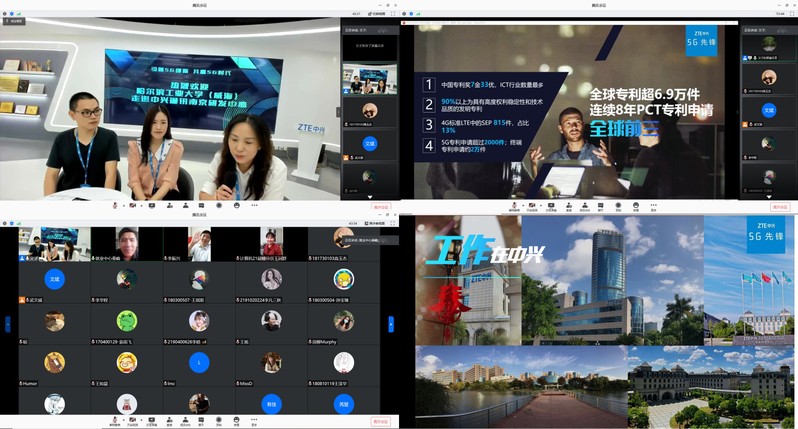This screenshot has height=429, width=798.
Task: Mute microphone in top-right meeting window
Action: coord(514,206)
